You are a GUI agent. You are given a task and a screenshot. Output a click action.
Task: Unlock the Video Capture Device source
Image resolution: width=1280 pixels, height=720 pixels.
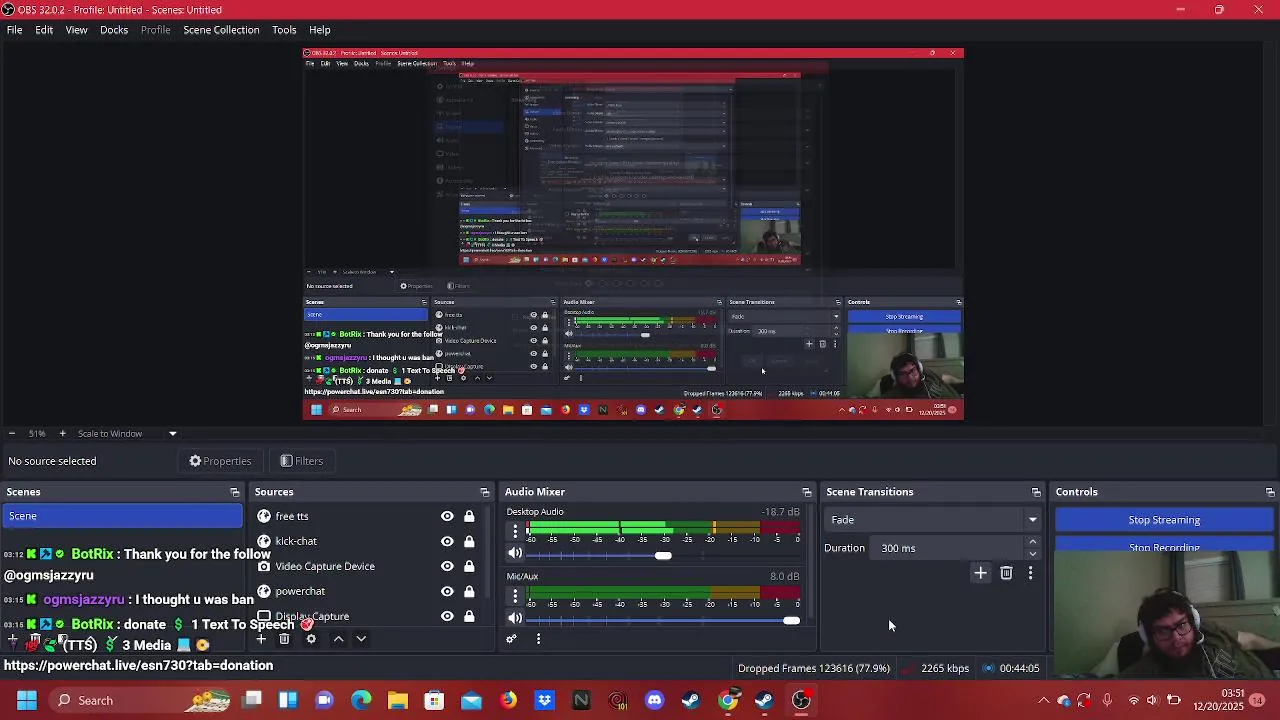click(469, 566)
